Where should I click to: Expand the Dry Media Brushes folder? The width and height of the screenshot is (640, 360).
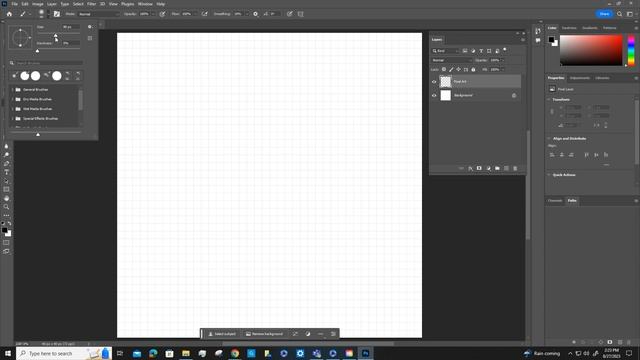13,99
